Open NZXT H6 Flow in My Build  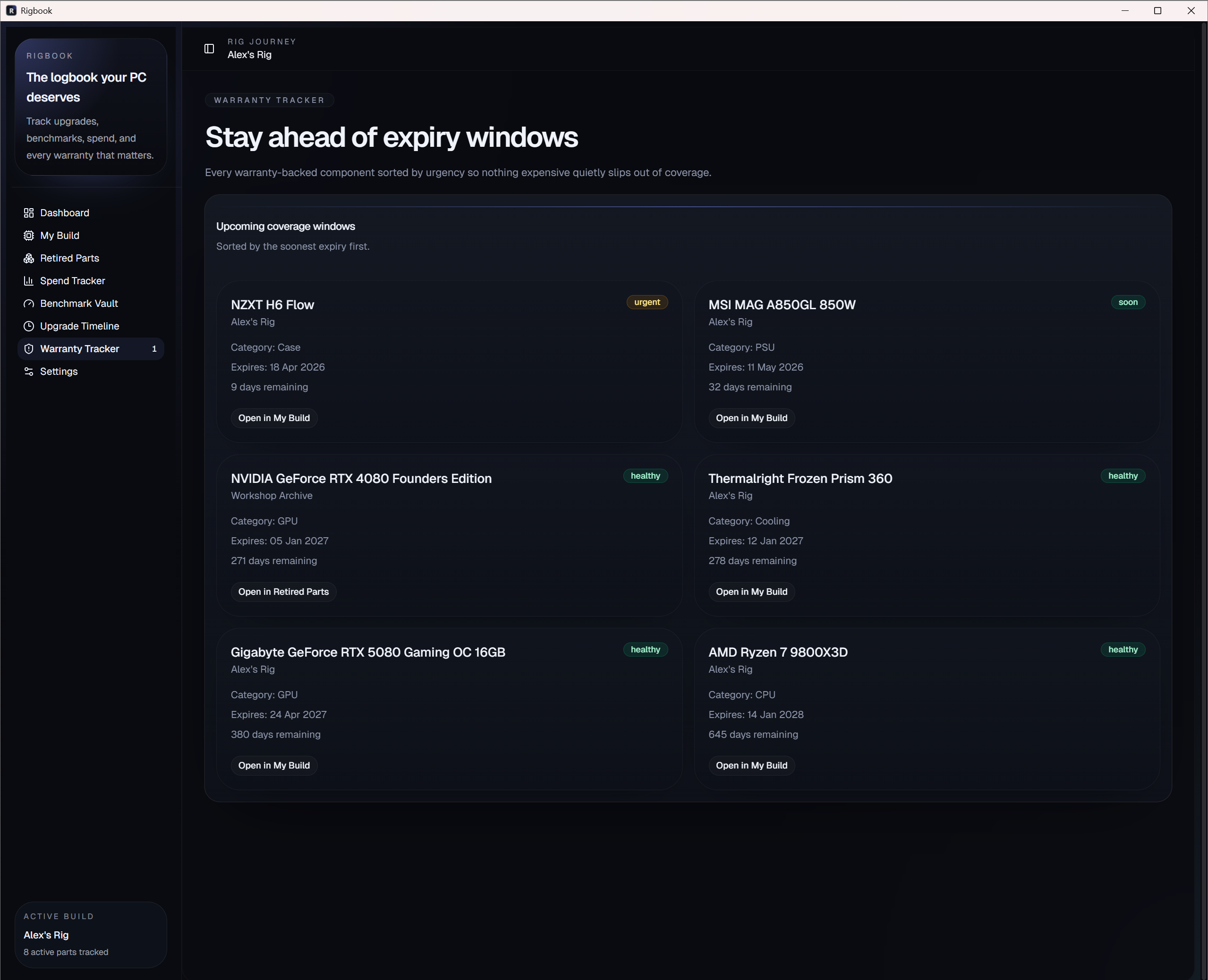point(274,418)
